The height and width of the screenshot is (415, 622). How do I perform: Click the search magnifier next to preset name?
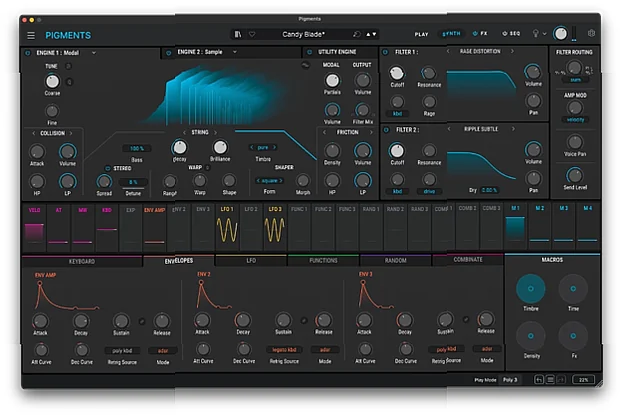coord(357,35)
